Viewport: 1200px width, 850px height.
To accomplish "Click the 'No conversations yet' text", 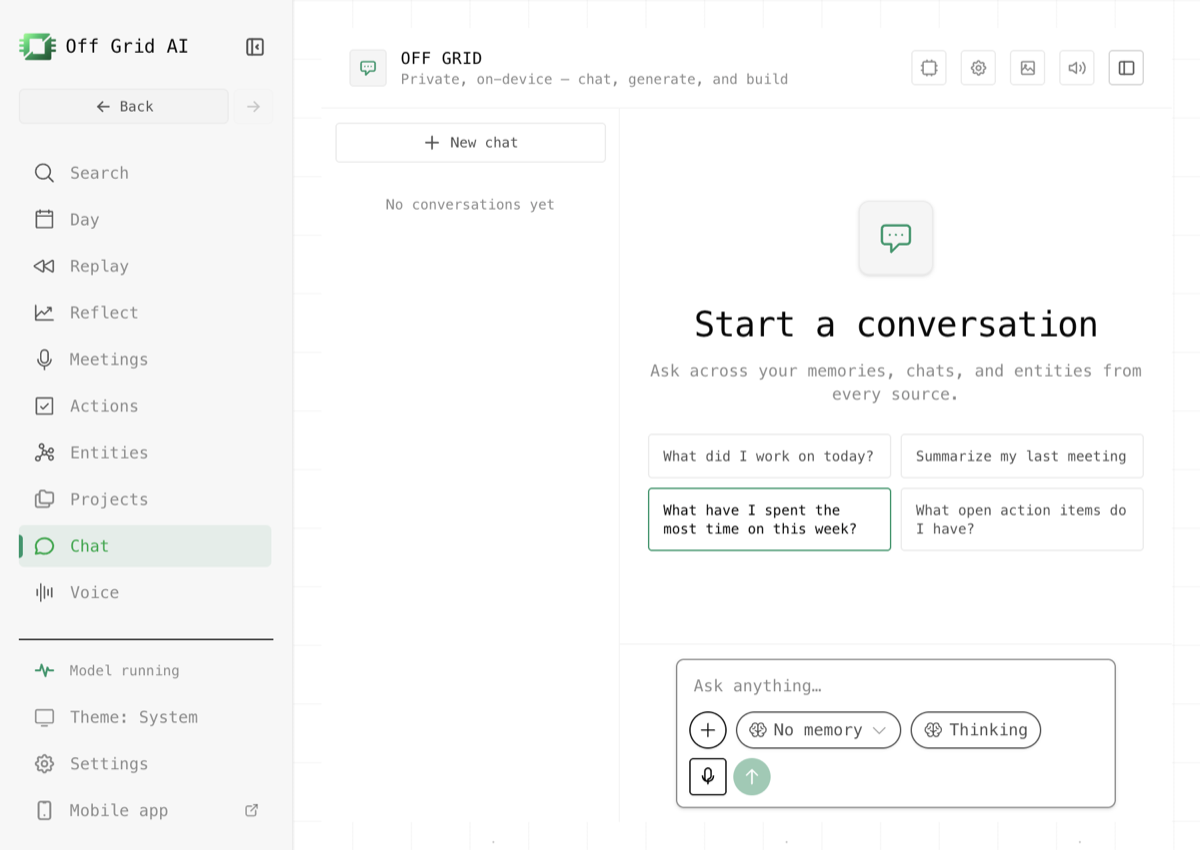I will tap(470, 205).
